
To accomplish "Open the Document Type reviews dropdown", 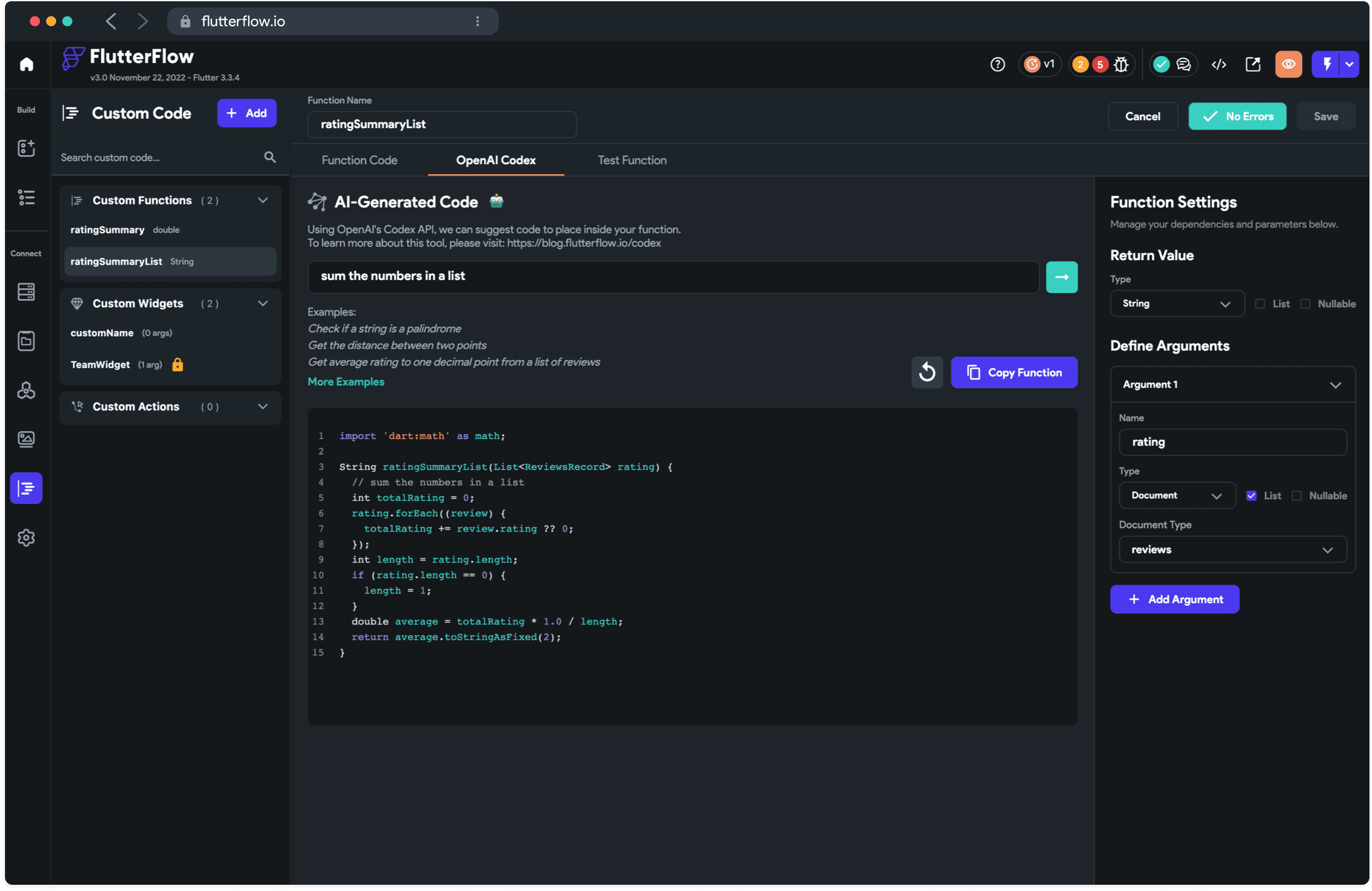I will coord(1232,550).
